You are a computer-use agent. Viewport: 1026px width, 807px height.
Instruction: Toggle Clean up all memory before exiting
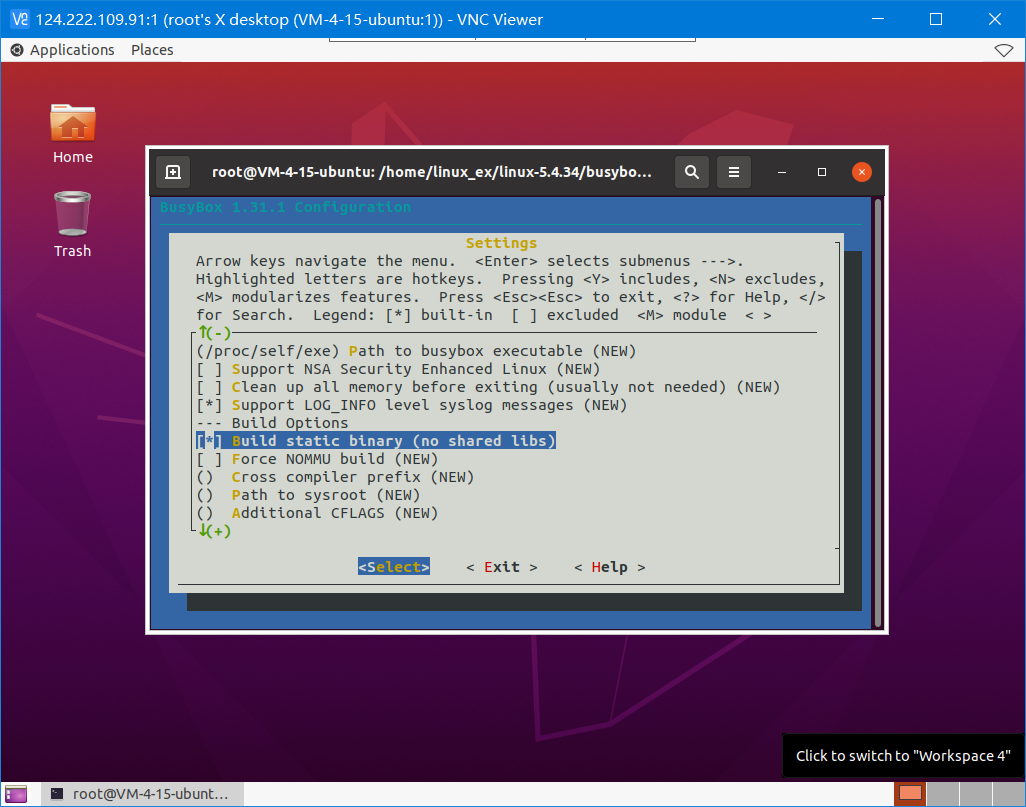488,387
